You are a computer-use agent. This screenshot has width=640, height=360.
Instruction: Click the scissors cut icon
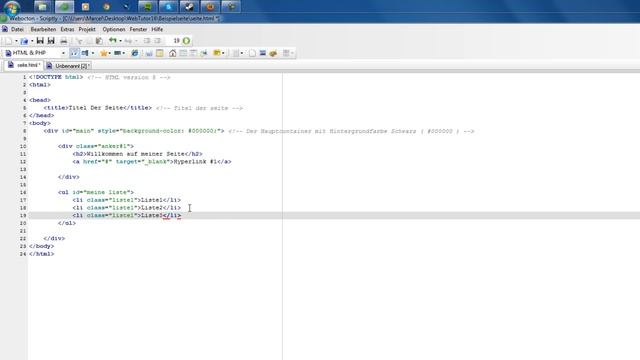[x=79, y=41]
